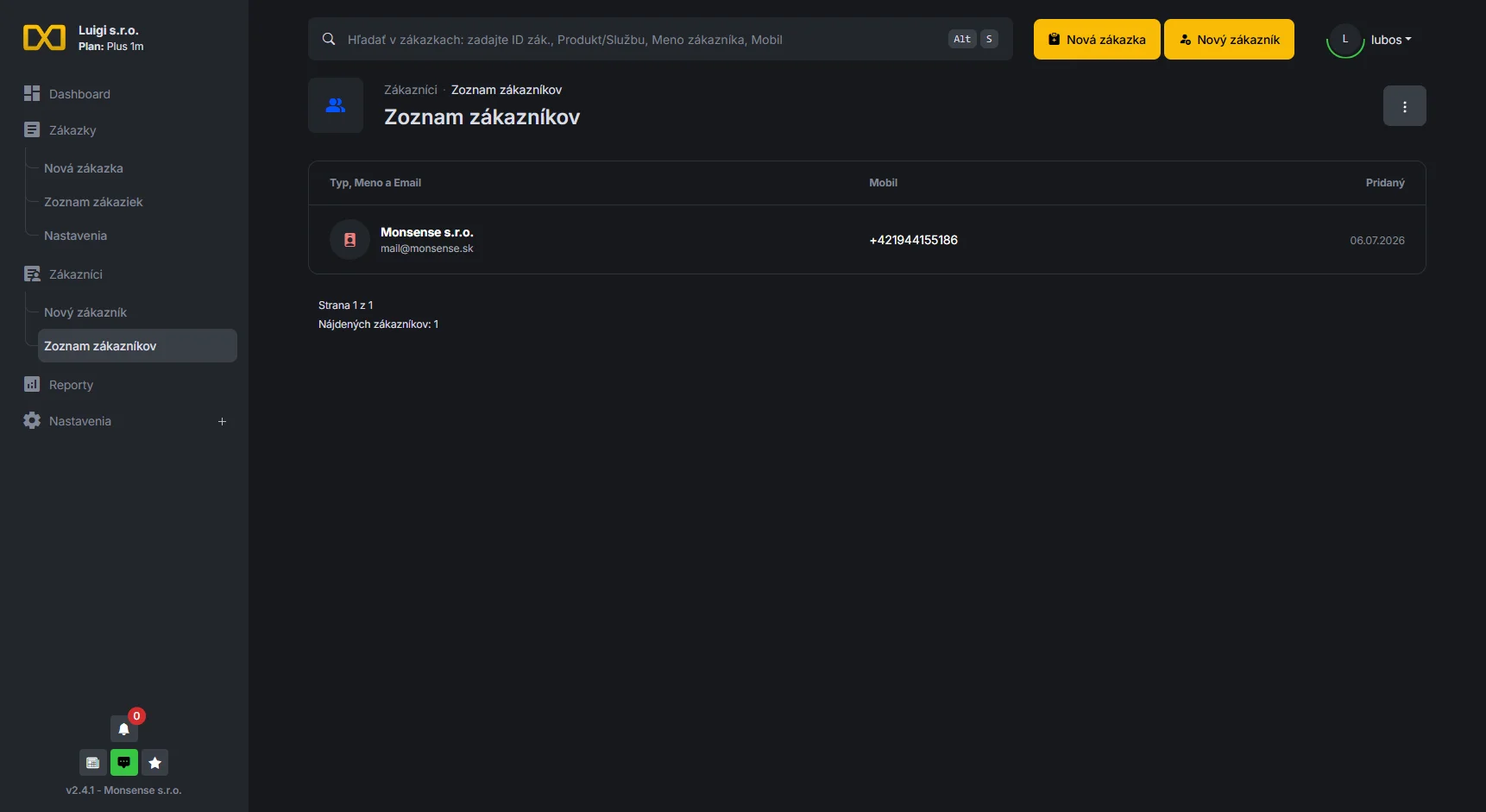This screenshot has width=1486, height=812.
Task: Open the lubos user dropdown
Action: pyautogui.click(x=1390, y=40)
